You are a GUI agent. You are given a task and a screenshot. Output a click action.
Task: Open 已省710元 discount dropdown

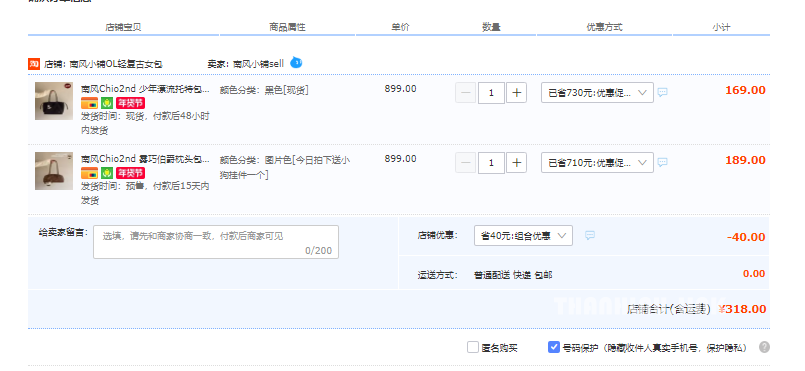click(597, 163)
